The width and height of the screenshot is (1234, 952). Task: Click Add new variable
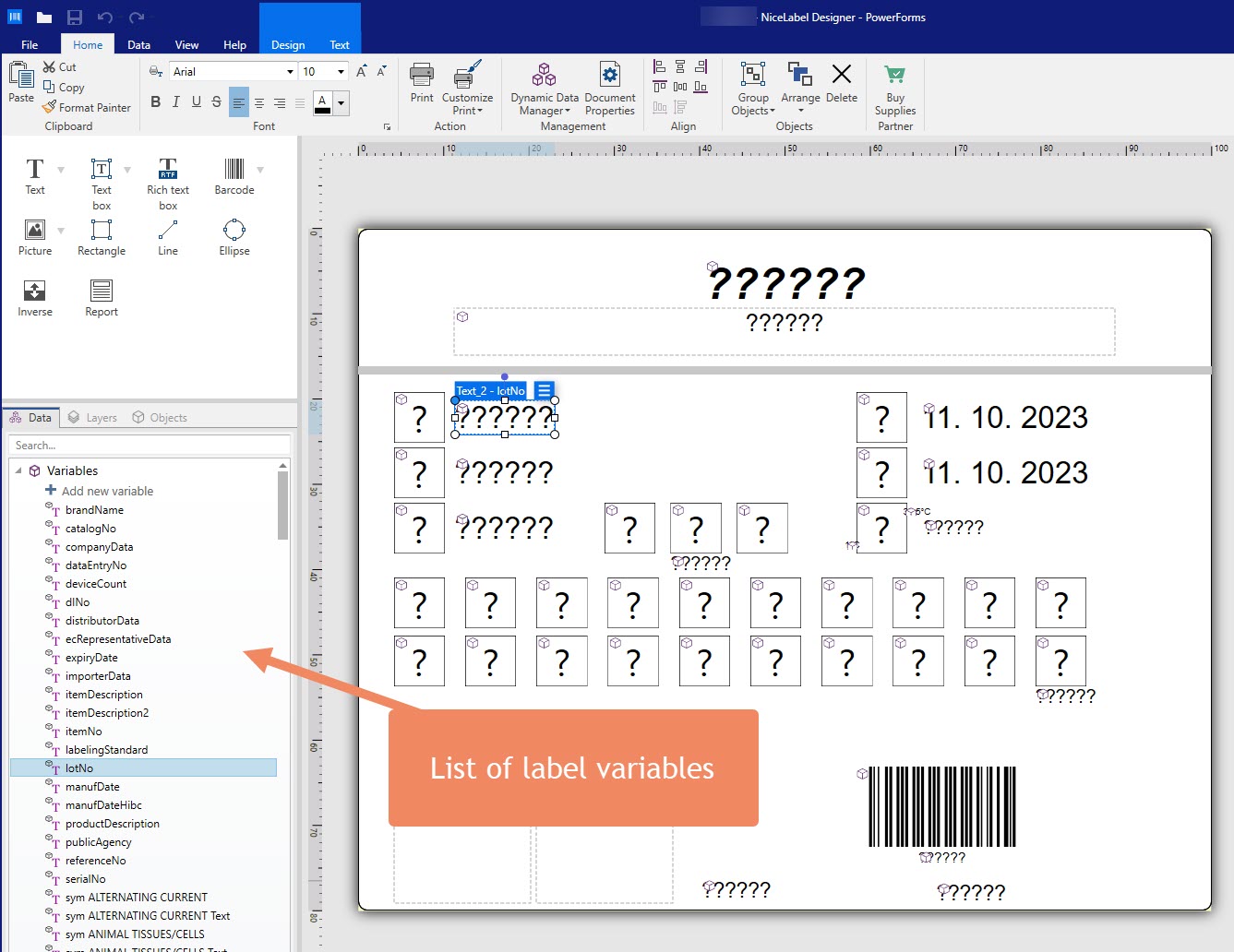[x=107, y=492]
